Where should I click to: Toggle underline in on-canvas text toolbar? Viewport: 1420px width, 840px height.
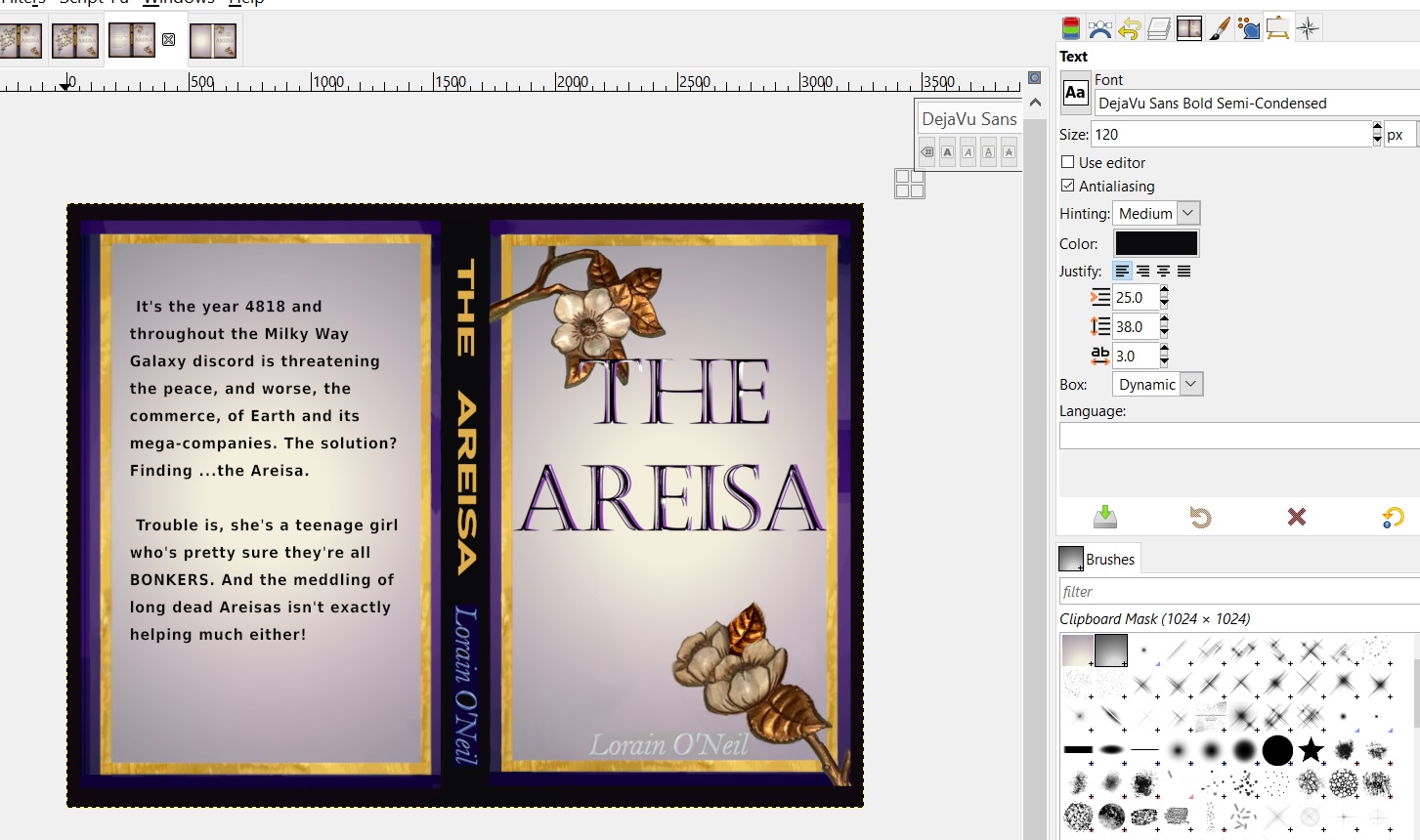pyautogui.click(x=988, y=152)
